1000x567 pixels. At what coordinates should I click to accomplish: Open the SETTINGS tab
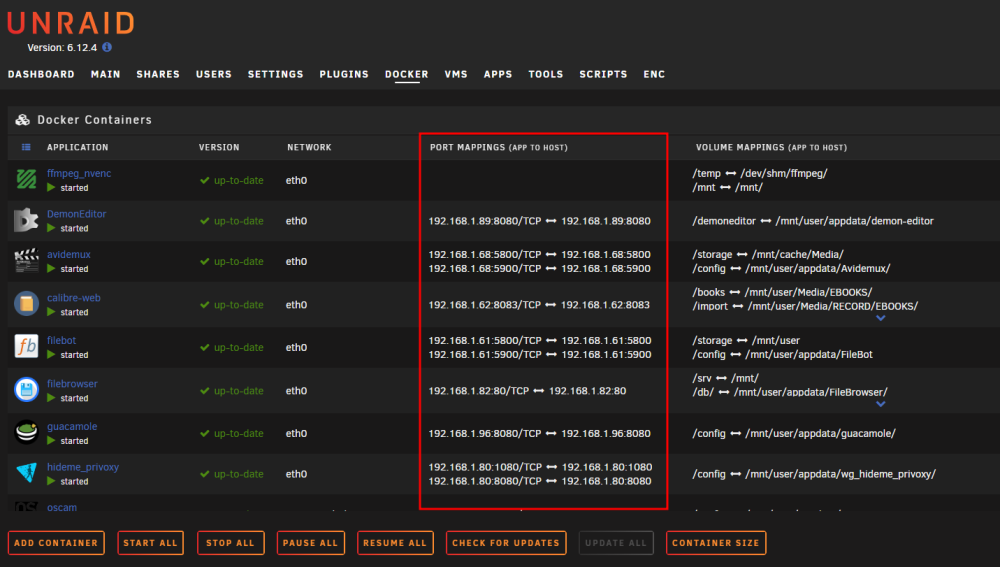[276, 75]
